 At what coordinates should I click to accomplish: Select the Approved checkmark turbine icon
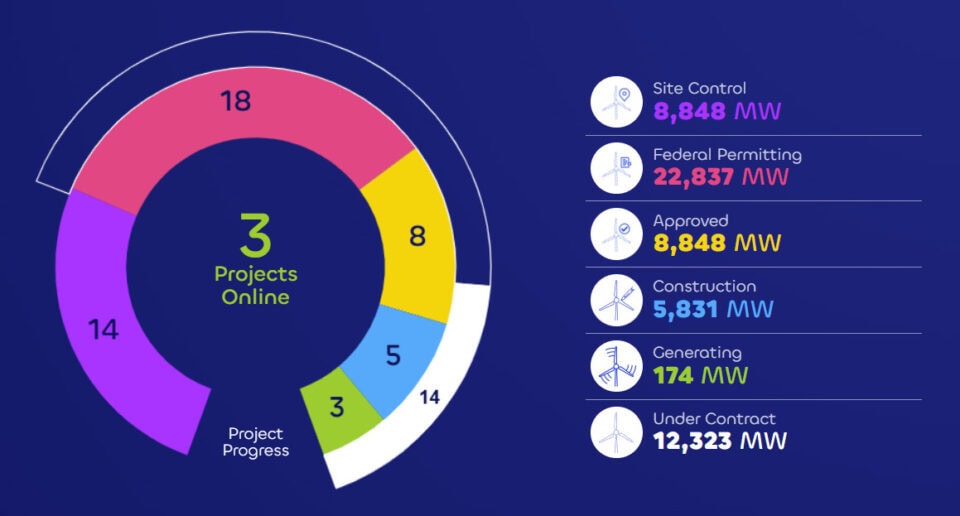point(616,234)
